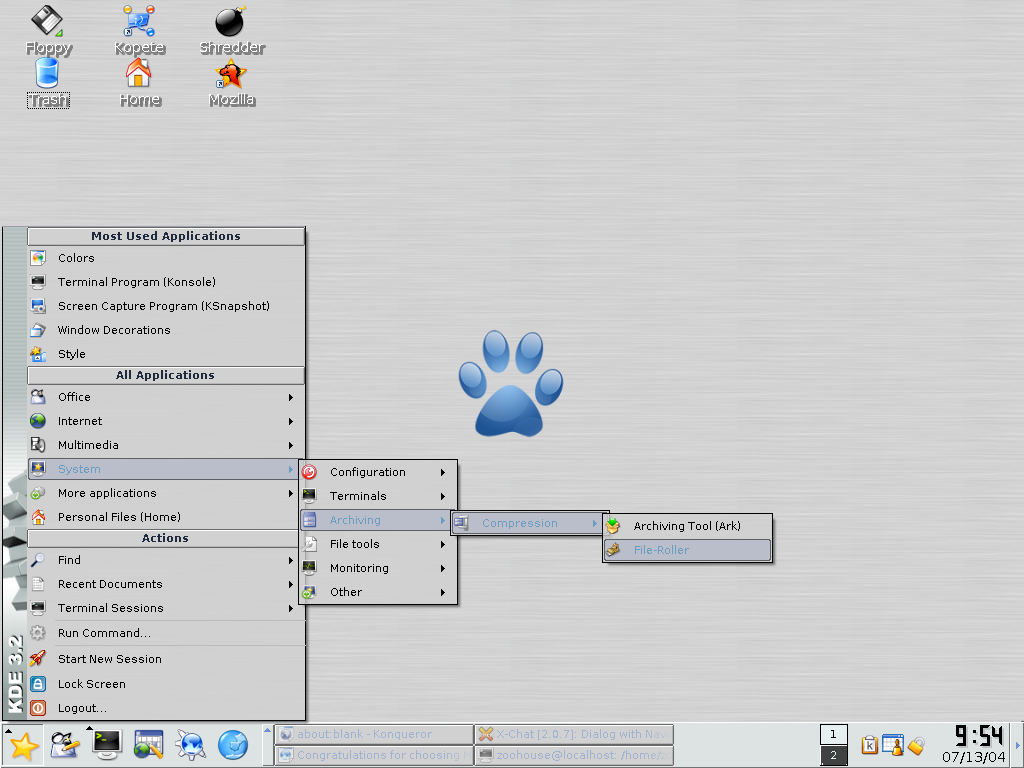Select the Archiving submenu item
Viewport: 1024px width, 768px height.
click(x=378, y=520)
